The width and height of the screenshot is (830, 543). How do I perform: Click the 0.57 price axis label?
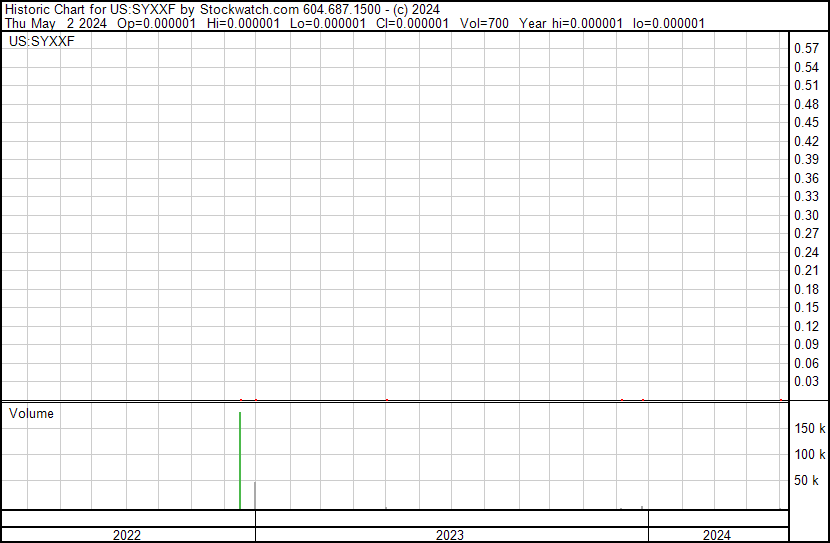coord(807,48)
